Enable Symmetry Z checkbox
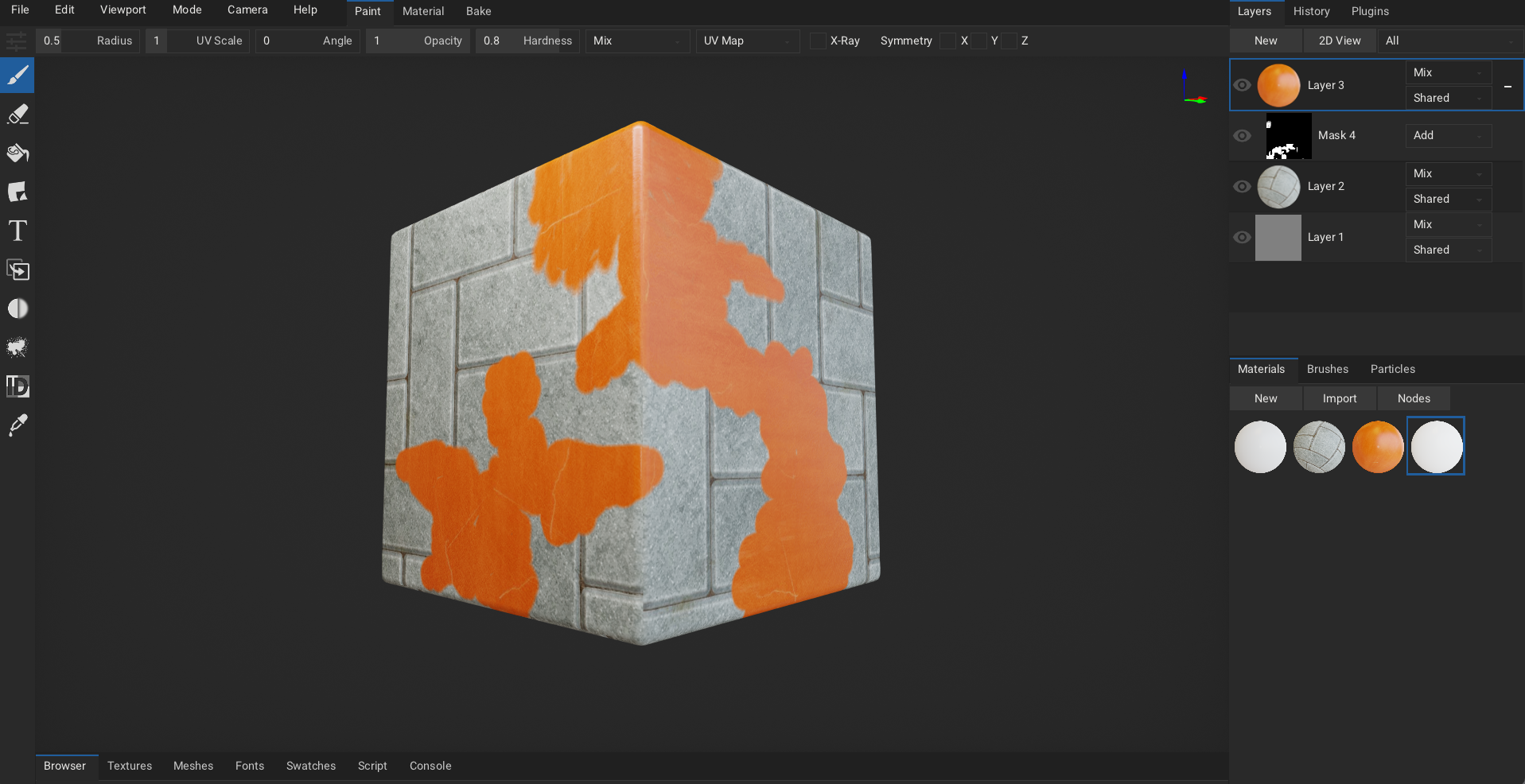1525x784 pixels. tap(1009, 41)
